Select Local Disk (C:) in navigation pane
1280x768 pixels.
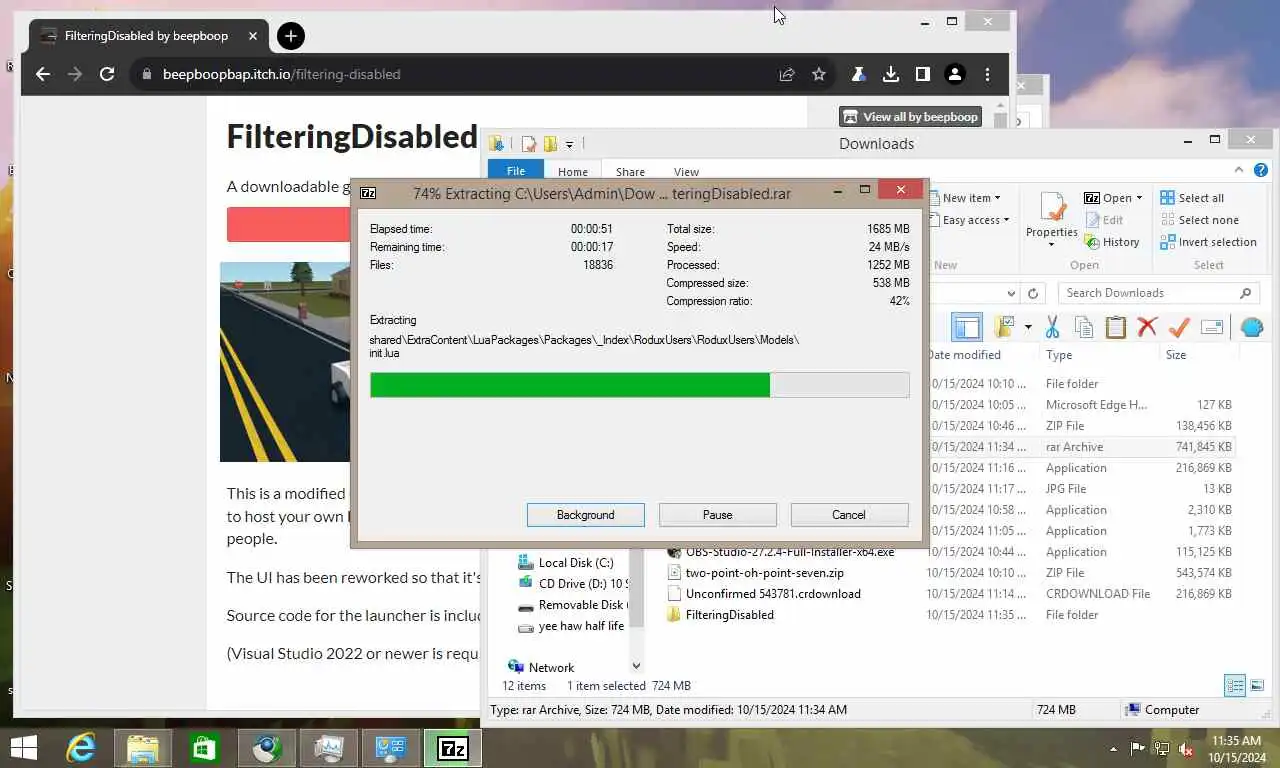point(575,563)
